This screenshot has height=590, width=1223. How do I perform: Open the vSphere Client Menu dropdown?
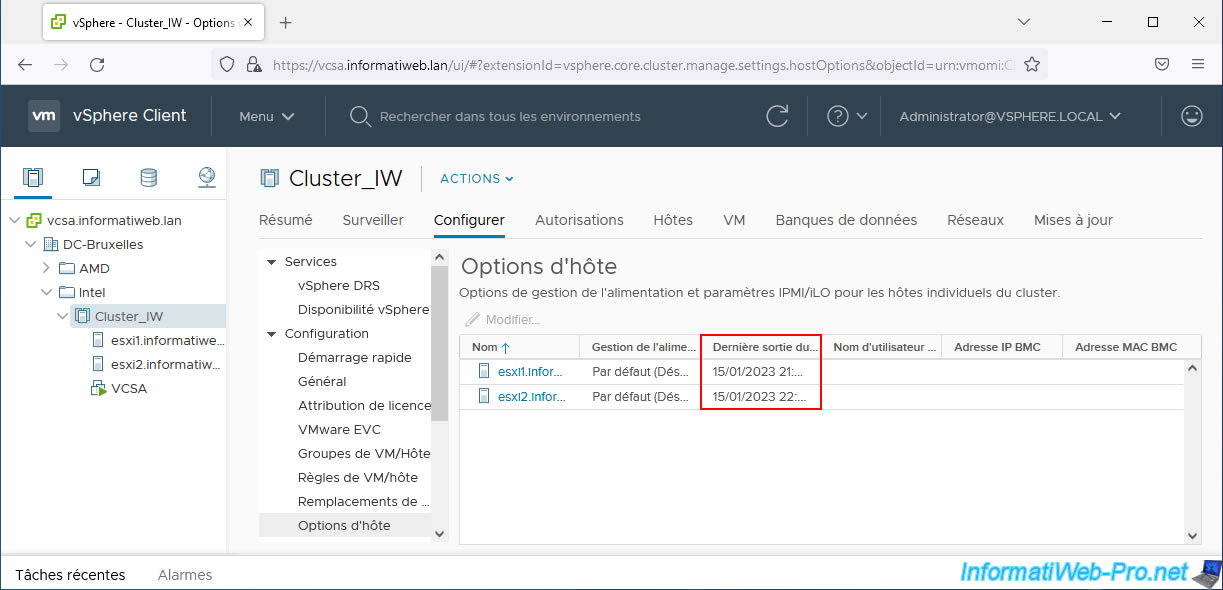click(266, 116)
